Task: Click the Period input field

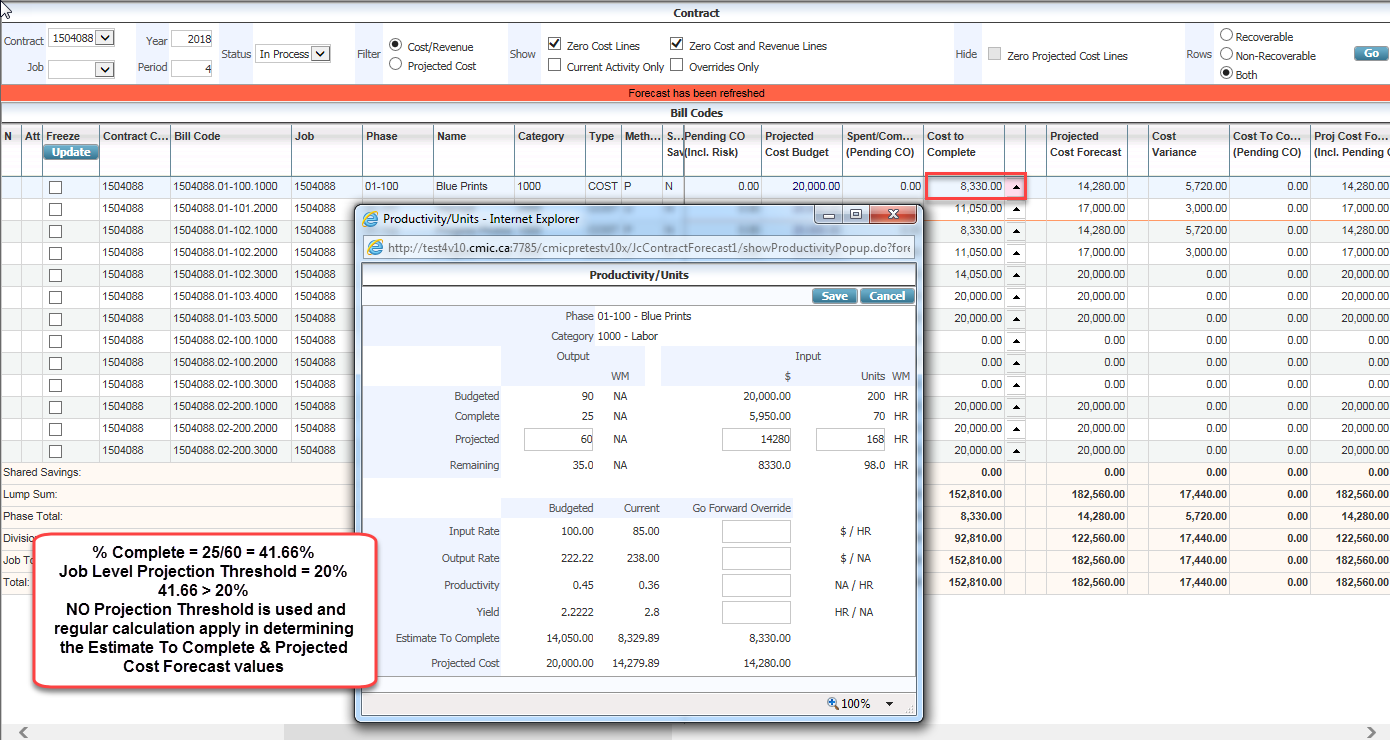Action: click(192, 68)
